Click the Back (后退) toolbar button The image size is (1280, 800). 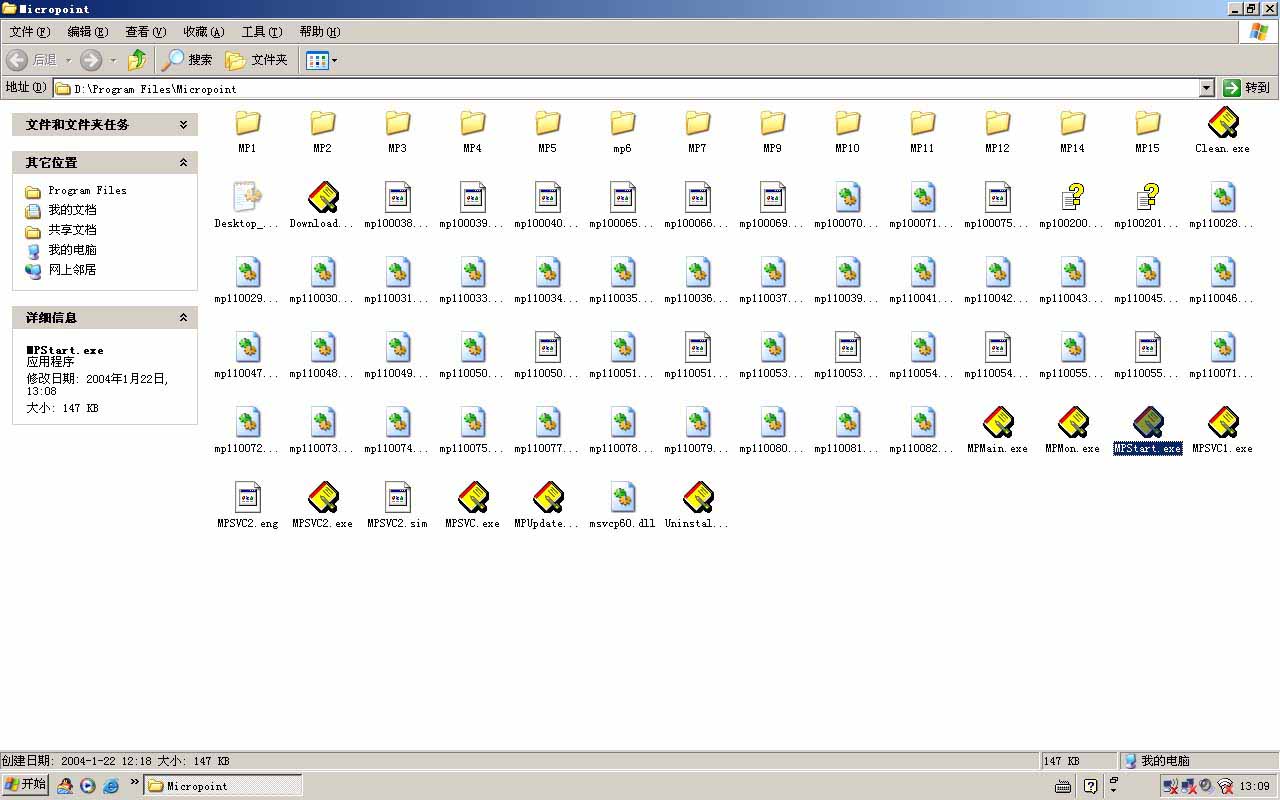click(x=31, y=60)
